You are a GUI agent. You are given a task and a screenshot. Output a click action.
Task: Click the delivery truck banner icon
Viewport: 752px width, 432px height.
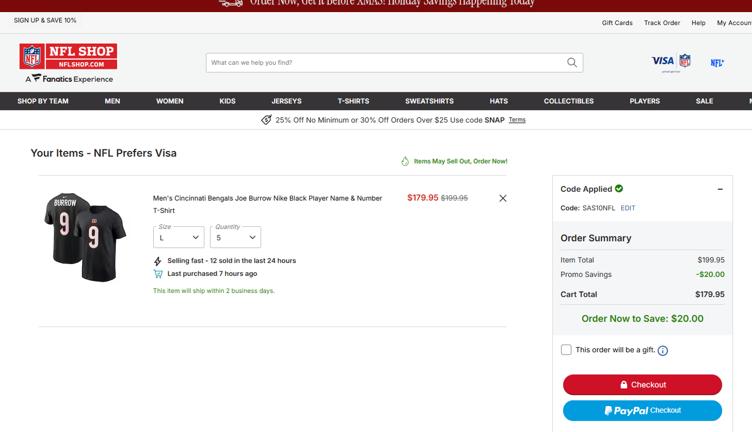point(231,3)
